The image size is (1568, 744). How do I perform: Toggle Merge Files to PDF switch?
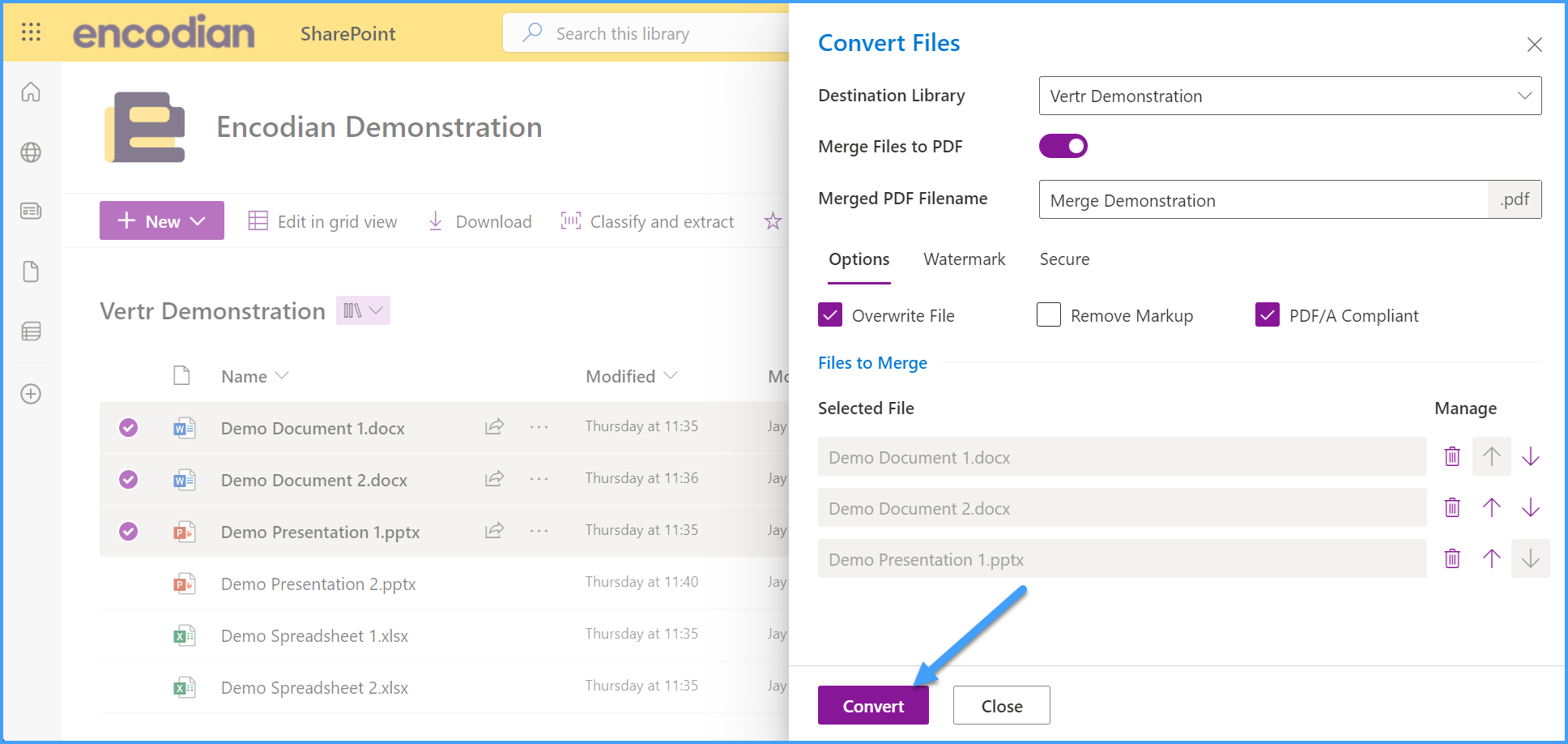[x=1063, y=146]
